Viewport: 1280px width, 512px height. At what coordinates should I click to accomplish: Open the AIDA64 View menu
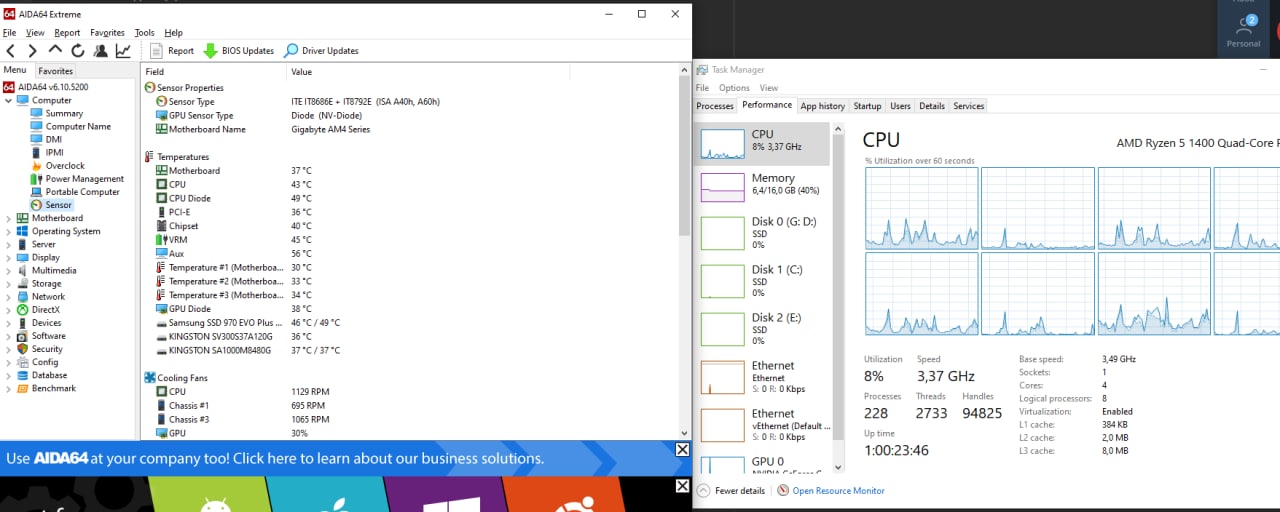coord(35,32)
